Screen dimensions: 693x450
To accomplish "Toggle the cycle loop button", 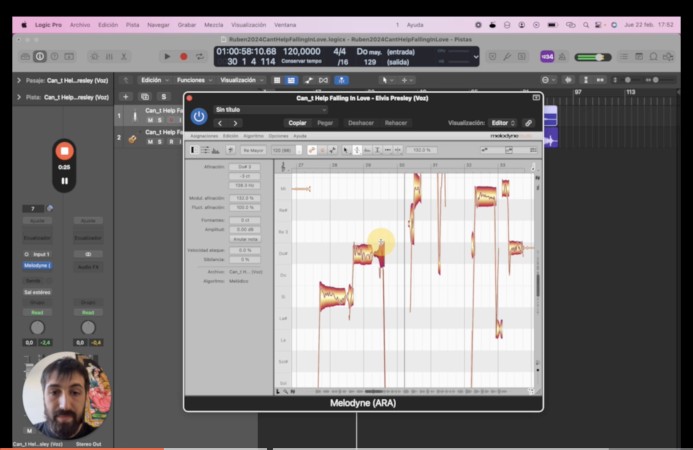I will [200, 57].
